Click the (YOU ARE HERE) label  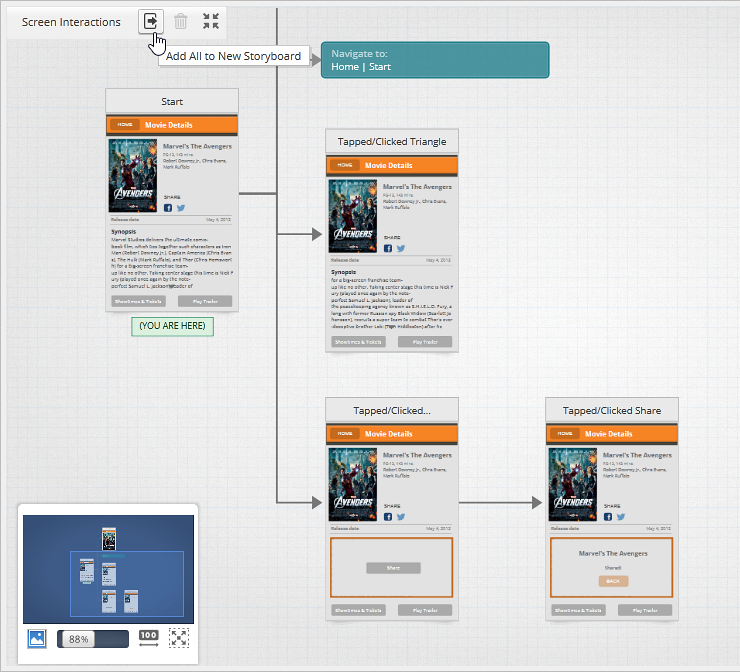pos(172,326)
